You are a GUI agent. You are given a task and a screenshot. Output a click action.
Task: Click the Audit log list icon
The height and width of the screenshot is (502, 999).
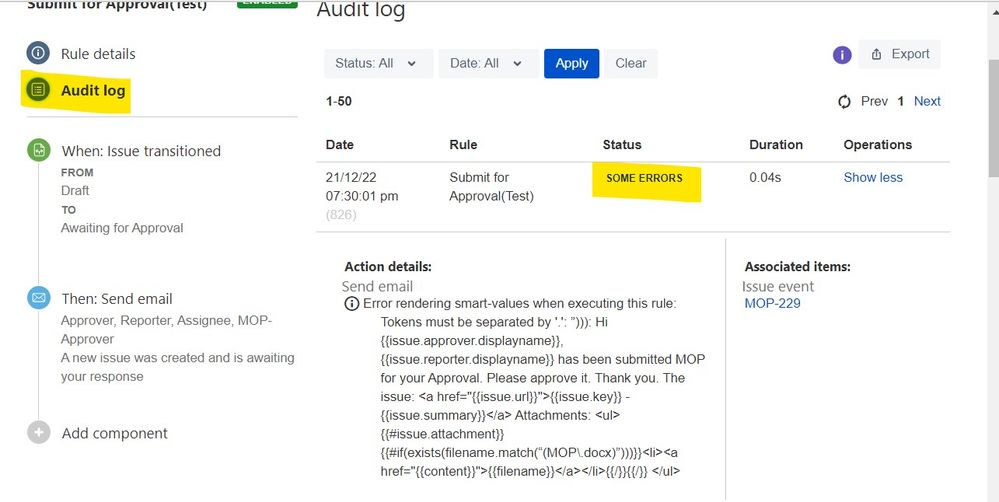(x=38, y=90)
